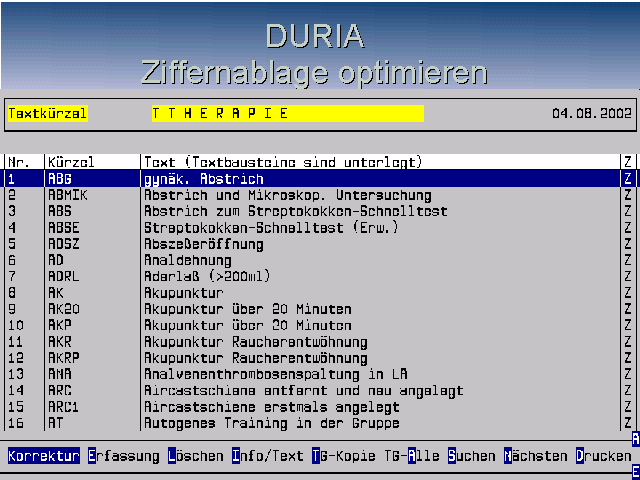Open Info/Text from the command bar
Image resolution: width=640 pixels, height=480 pixels.
268,456
